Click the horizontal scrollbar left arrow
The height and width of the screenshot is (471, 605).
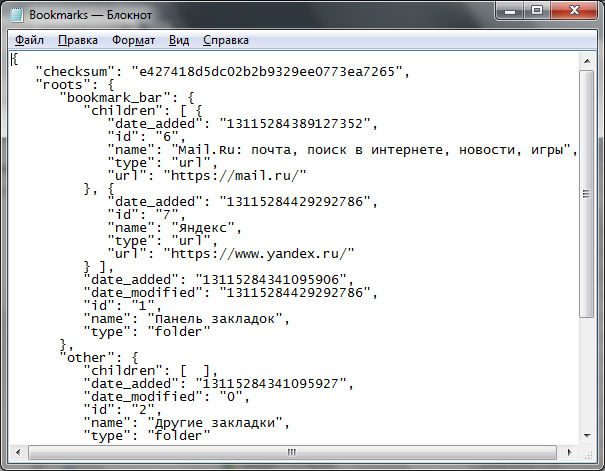tap(18, 452)
